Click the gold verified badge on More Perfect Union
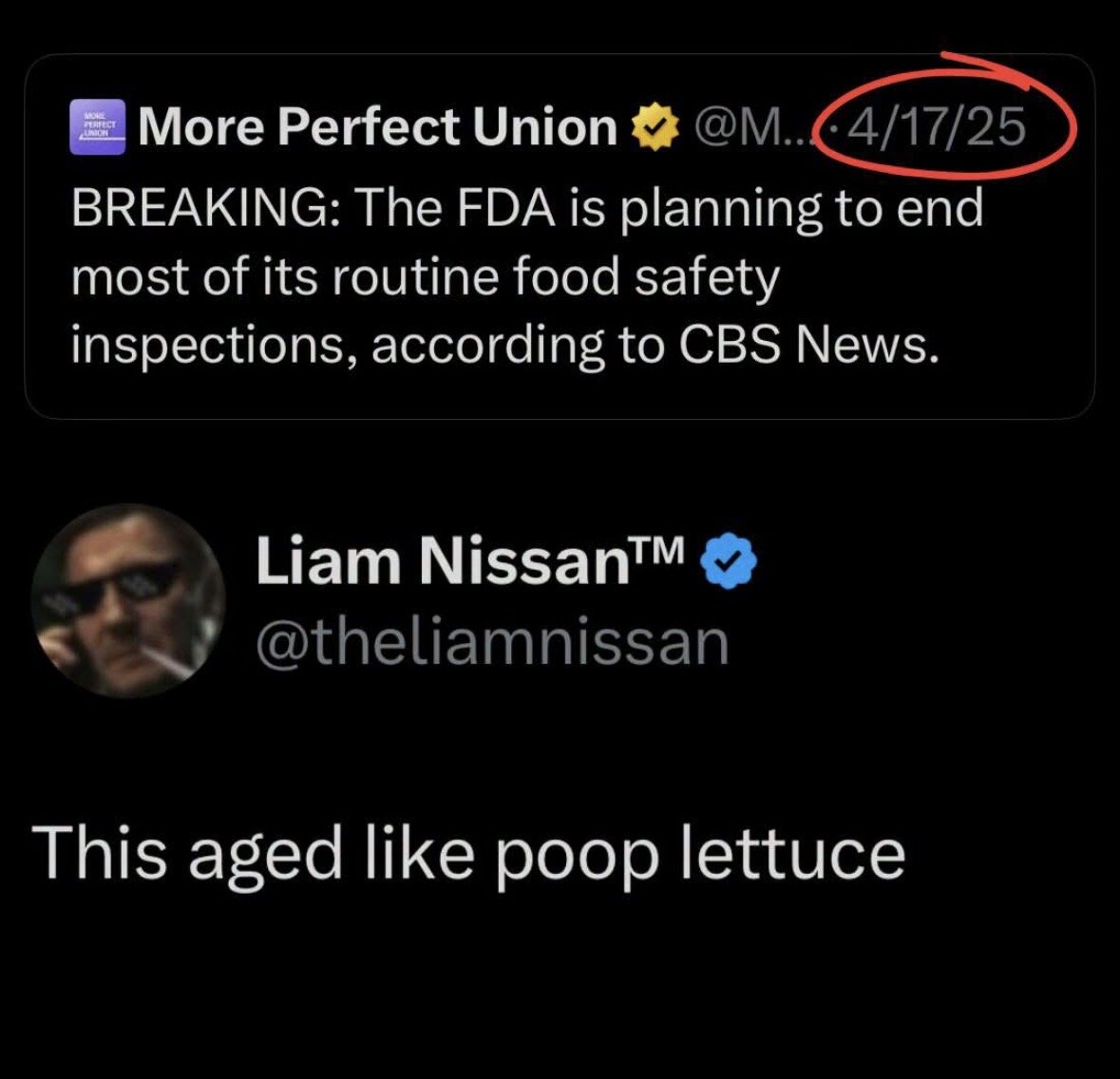1120x1079 pixels. 654,128
